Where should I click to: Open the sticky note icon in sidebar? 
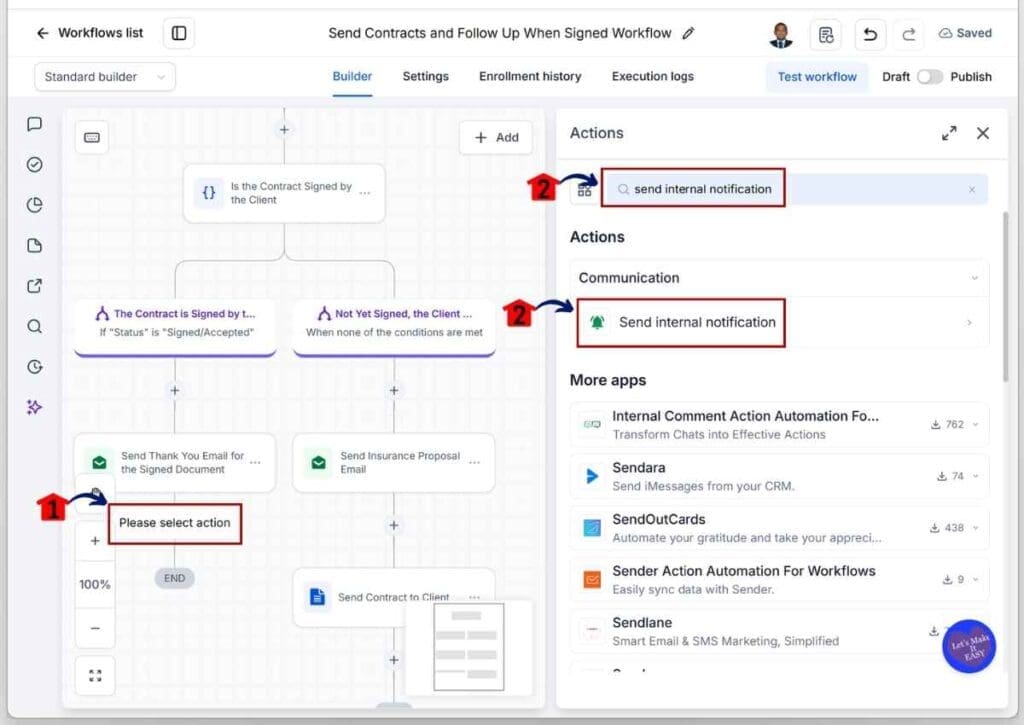[35, 246]
